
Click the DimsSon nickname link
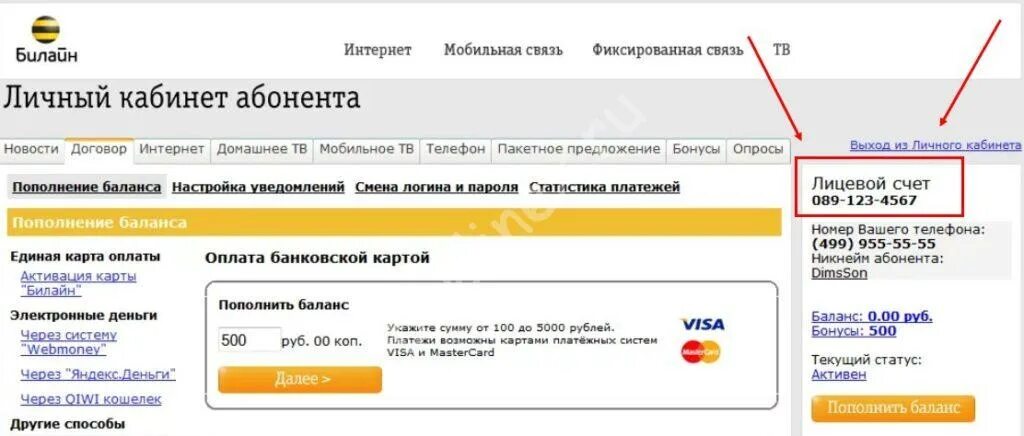pos(839,273)
